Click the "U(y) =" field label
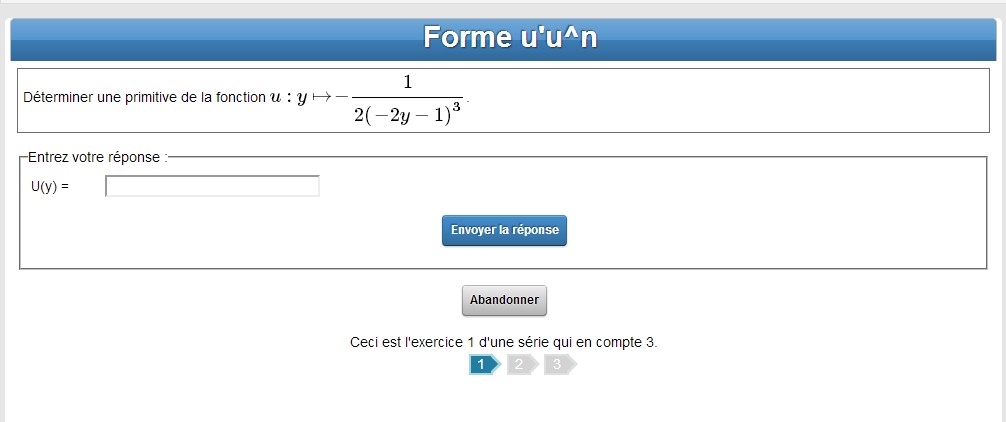Viewport: 1006px width, 422px height. point(50,186)
